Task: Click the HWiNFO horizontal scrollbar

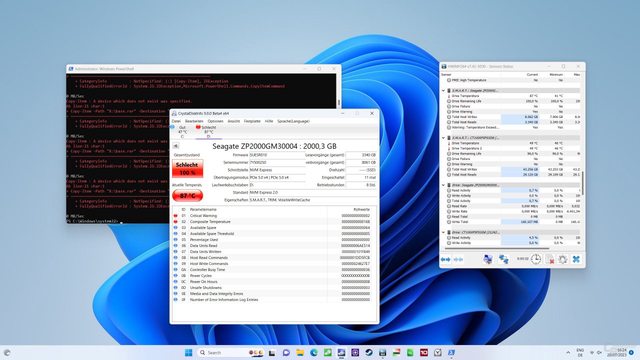Action: point(497,248)
